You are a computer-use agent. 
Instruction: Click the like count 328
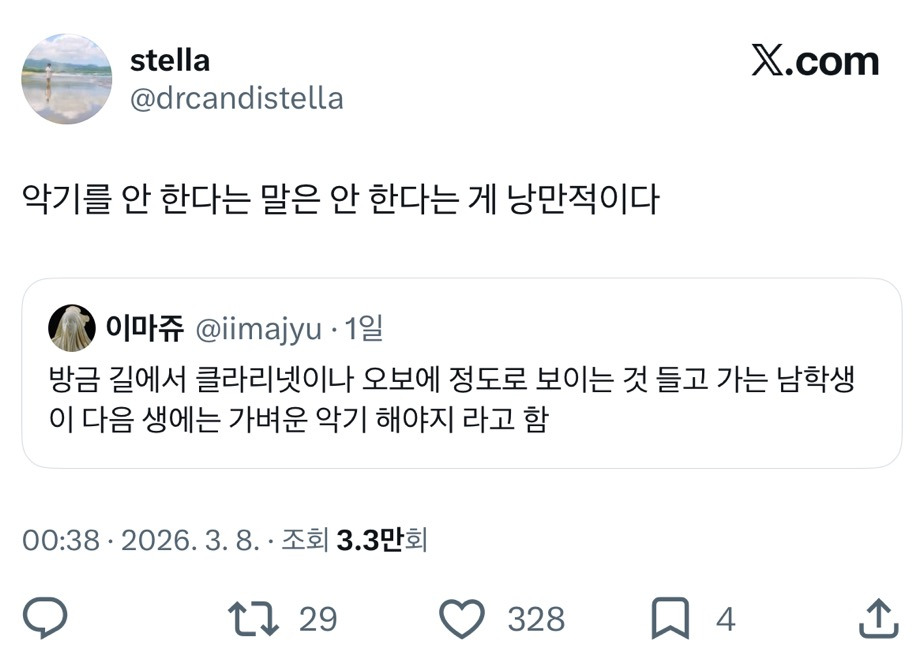click(536, 620)
